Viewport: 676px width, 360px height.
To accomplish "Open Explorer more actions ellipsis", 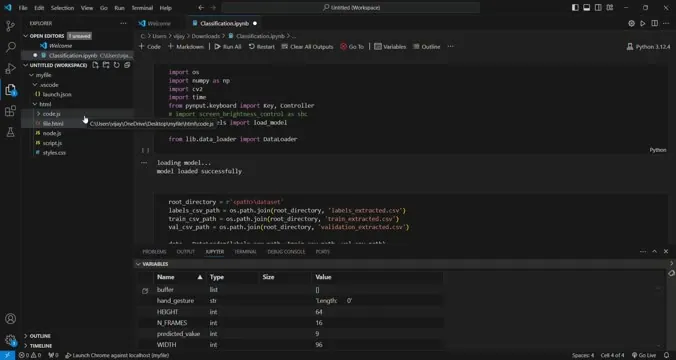I will point(123,23).
